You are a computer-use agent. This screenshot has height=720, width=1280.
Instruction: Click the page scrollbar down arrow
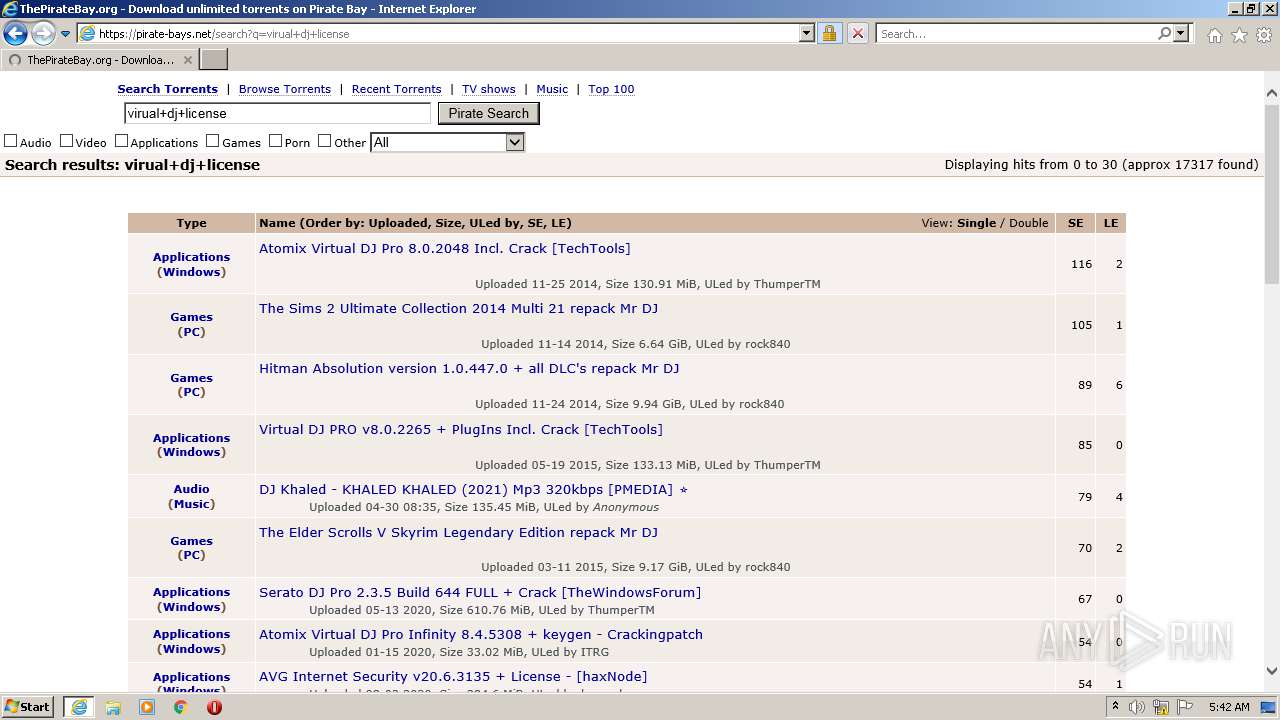coord(1271,671)
